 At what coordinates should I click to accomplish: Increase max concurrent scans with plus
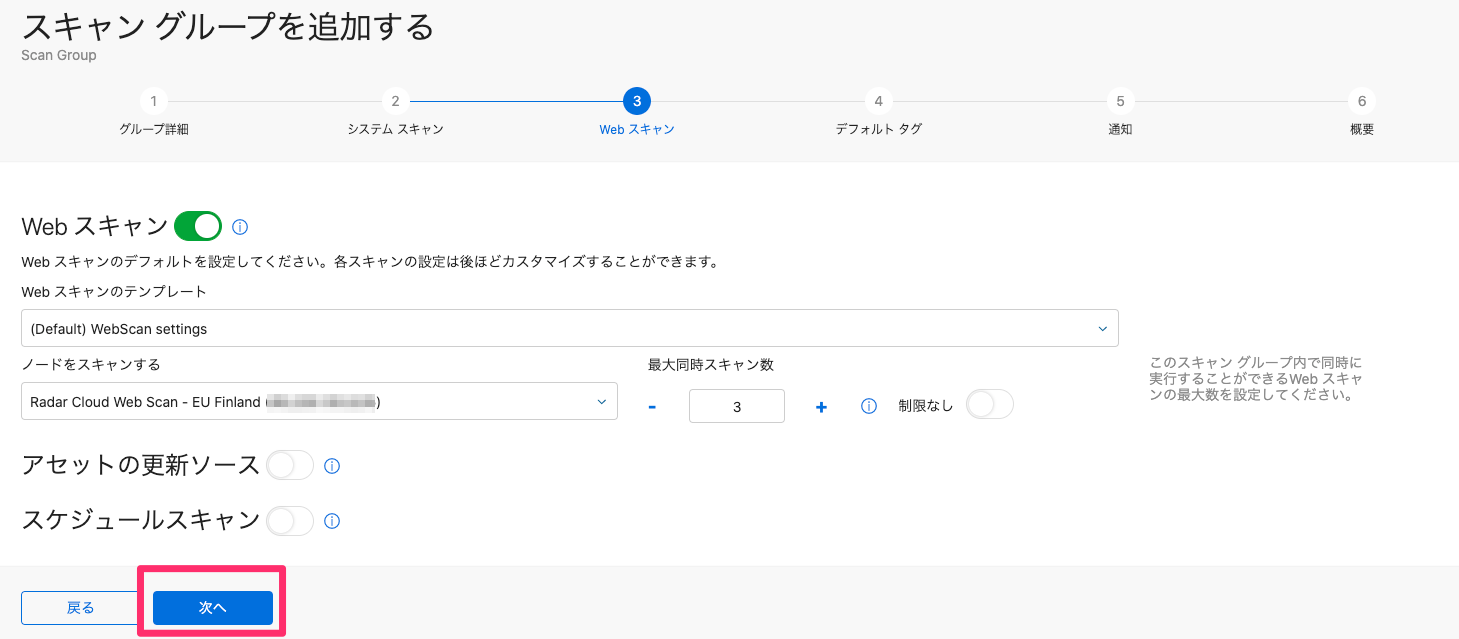point(821,407)
